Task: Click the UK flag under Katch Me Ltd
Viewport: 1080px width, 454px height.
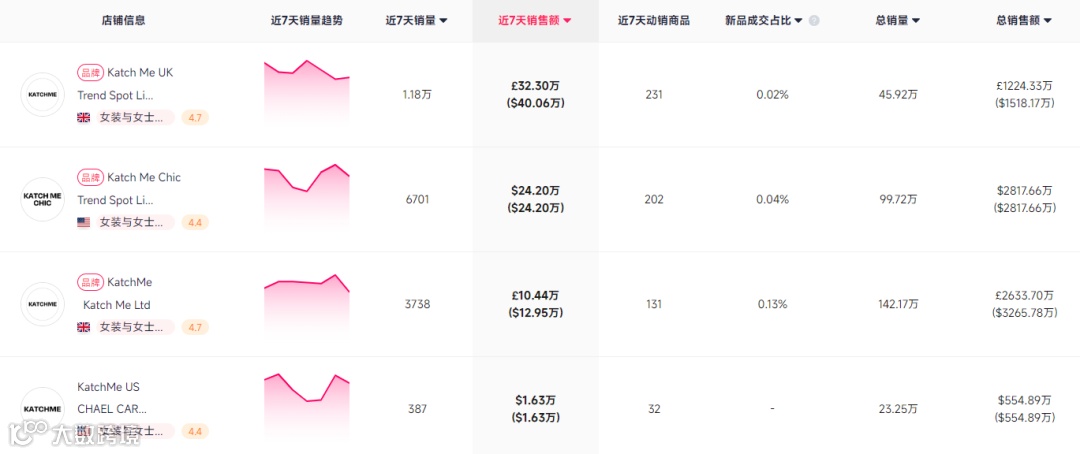Action: coord(84,327)
